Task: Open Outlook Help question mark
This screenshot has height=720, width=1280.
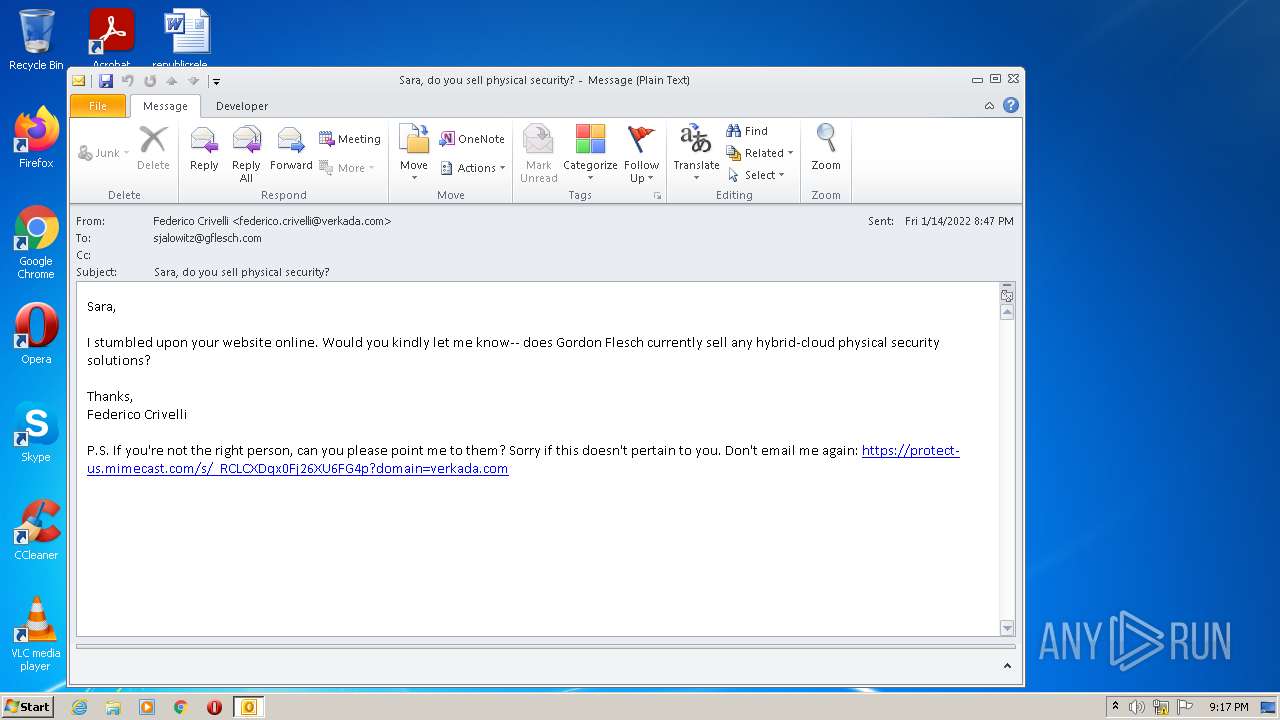Action: pyautogui.click(x=1011, y=105)
